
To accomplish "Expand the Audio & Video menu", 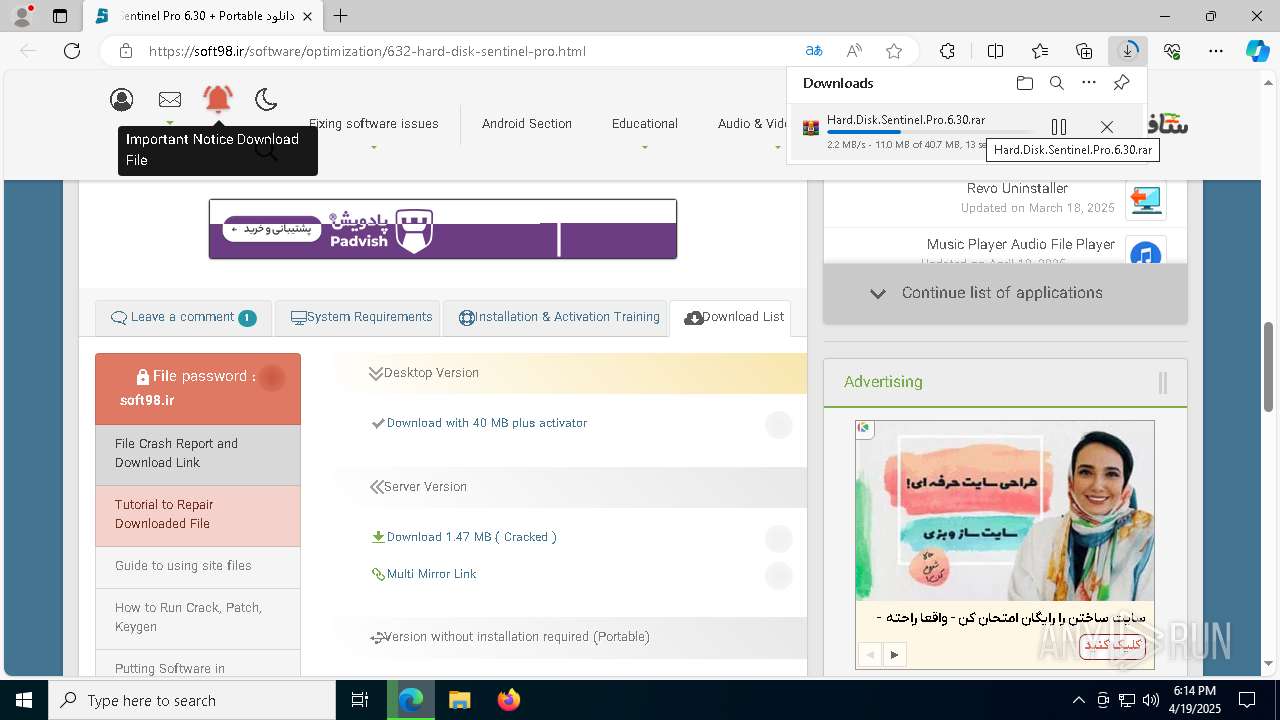I will [x=752, y=124].
